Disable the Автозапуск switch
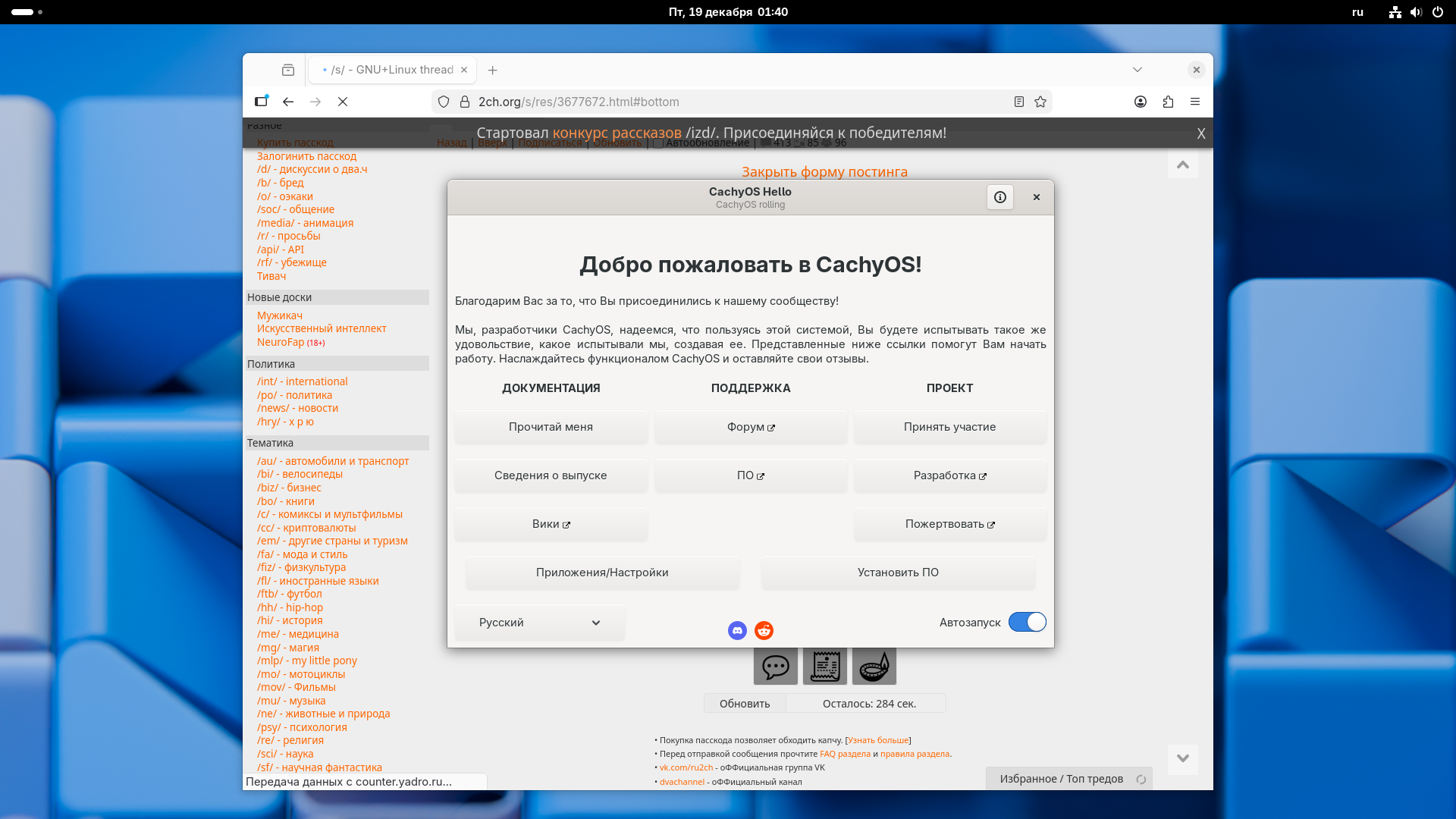1456x819 pixels. point(1027,622)
